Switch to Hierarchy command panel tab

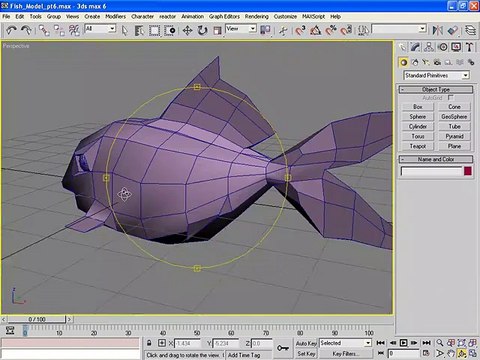[x=429, y=47]
